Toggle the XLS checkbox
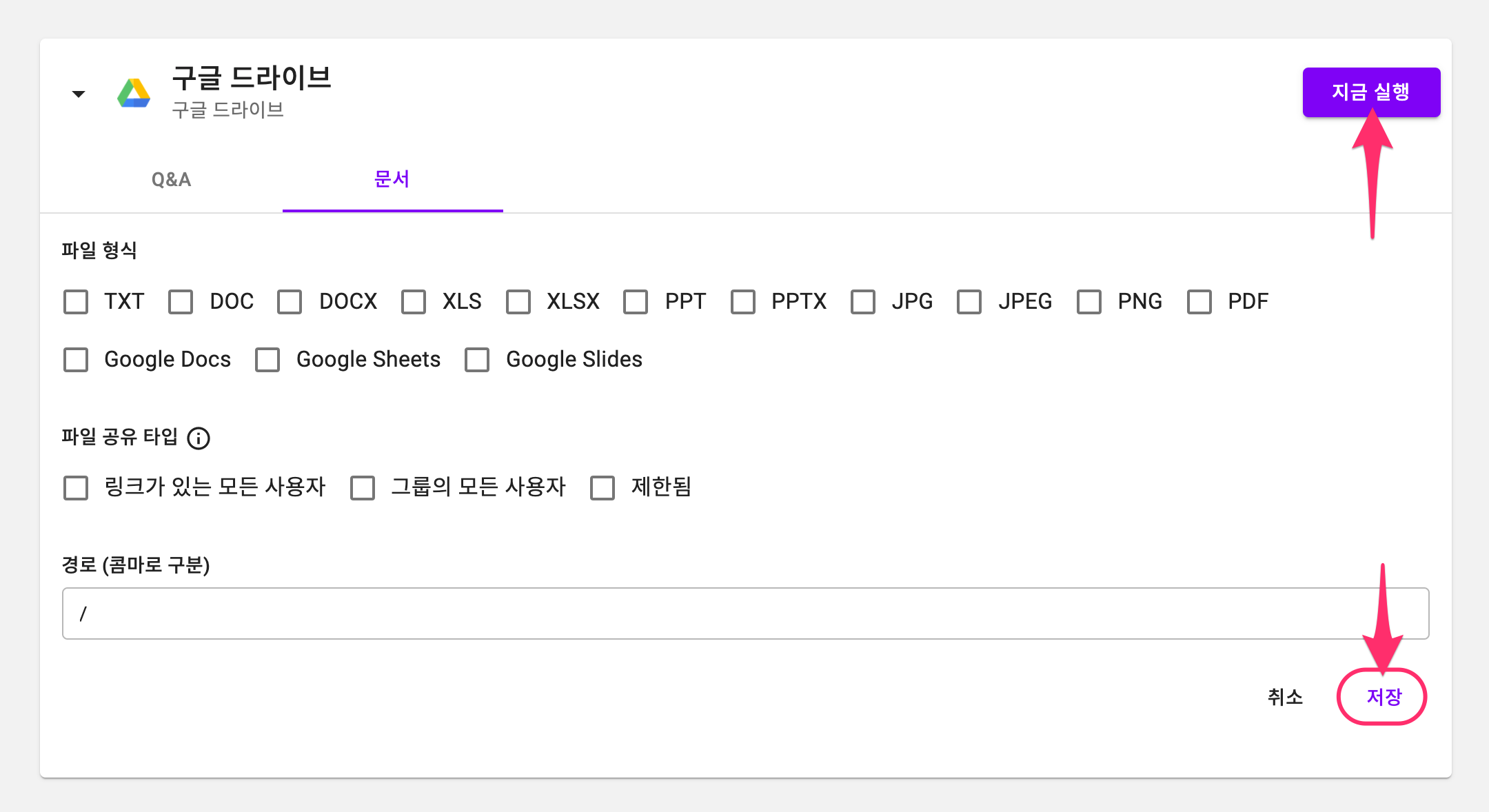The height and width of the screenshot is (812, 1489). pos(414,302)
